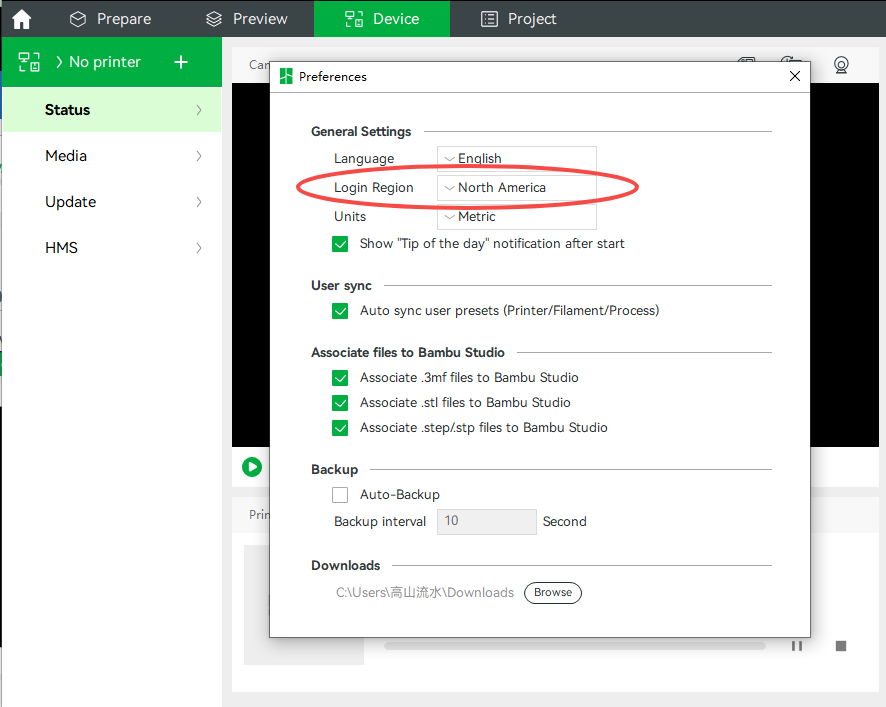Click the chevron next to Status
The image size is (886, 707).
click(199, 110)
